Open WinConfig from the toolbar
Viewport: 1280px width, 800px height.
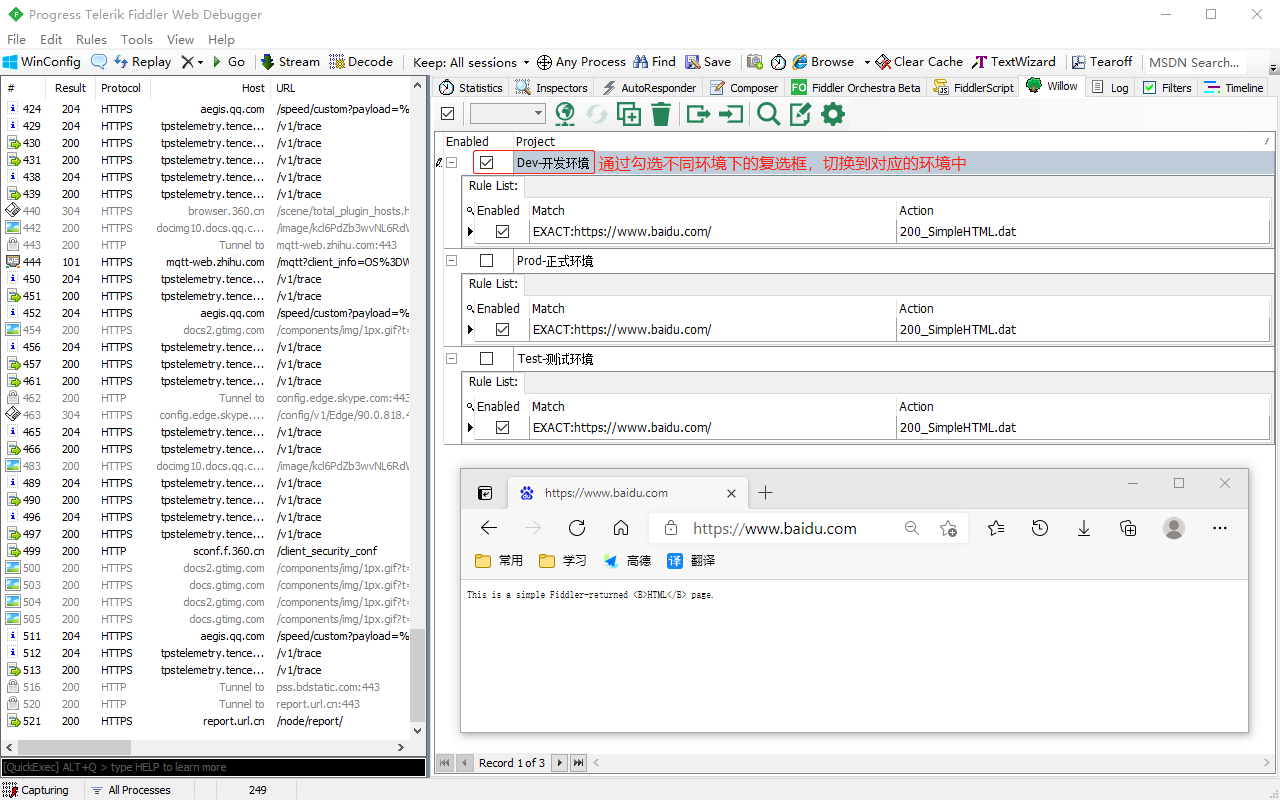click(42, 62)
